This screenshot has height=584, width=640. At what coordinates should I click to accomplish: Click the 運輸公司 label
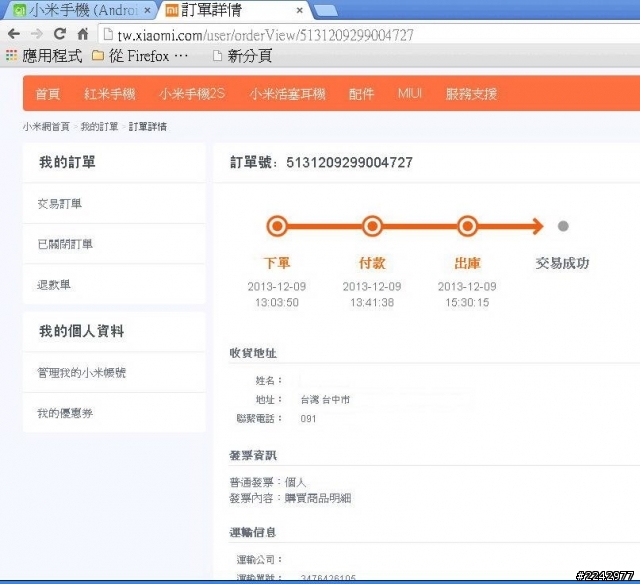[259, 560]
